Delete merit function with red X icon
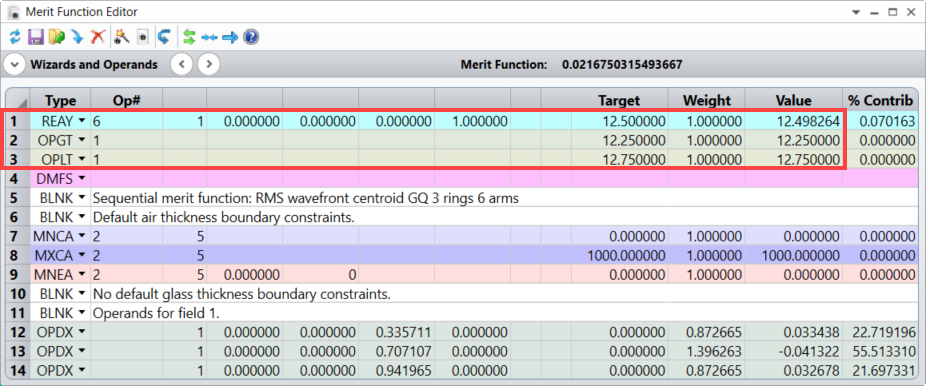926x386 pixels. tap(97, 38)
